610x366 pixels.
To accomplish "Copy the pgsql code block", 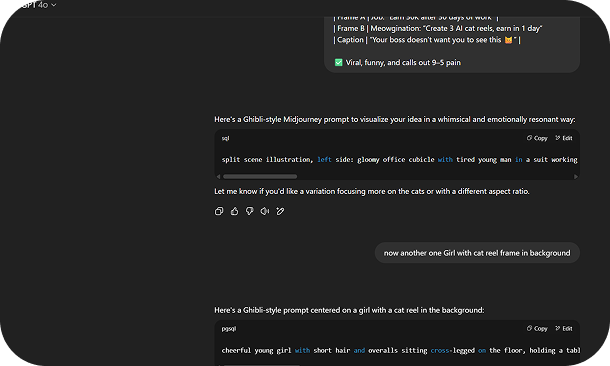I will coord(537,329).
